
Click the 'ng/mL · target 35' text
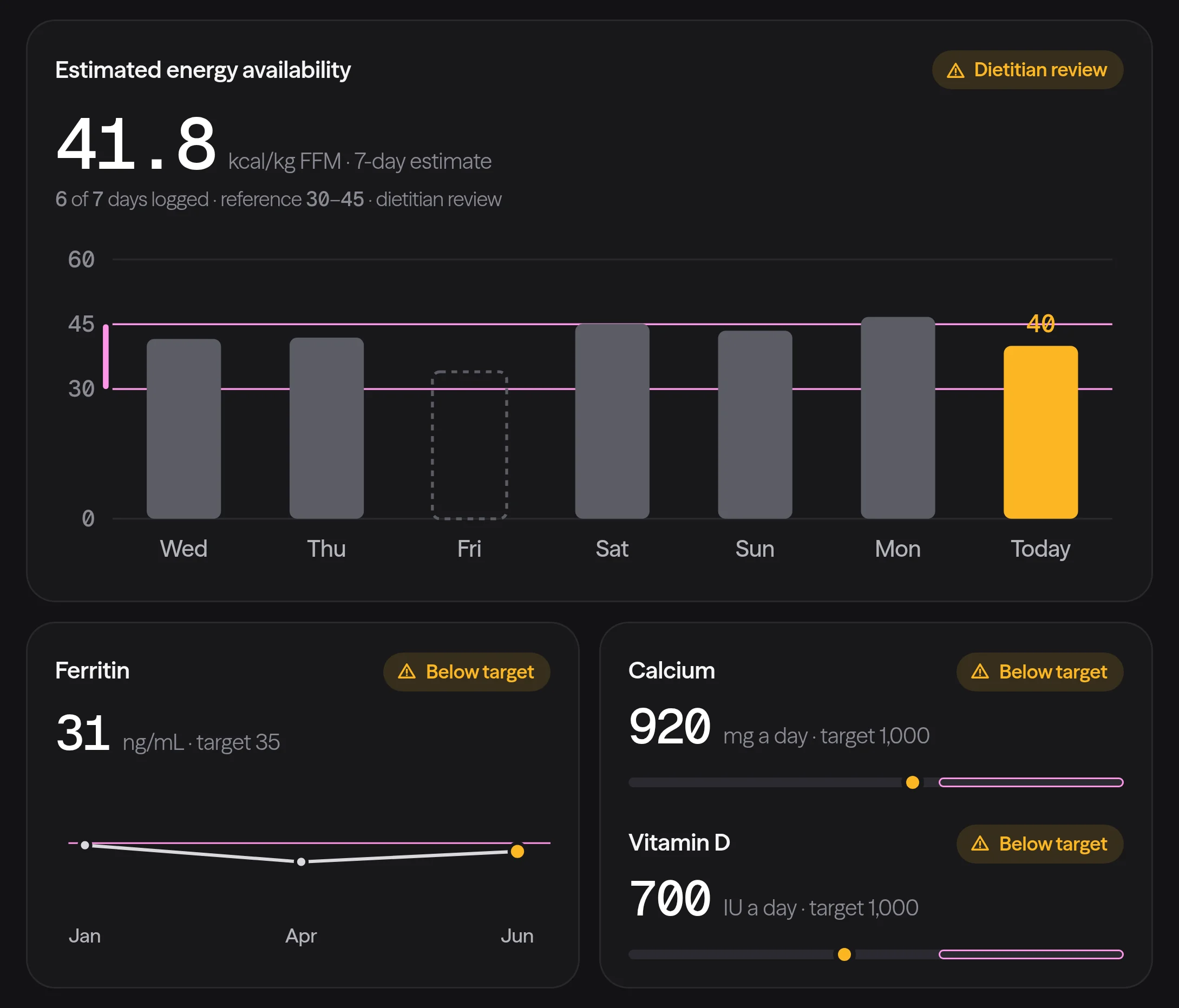click(201, 742)
